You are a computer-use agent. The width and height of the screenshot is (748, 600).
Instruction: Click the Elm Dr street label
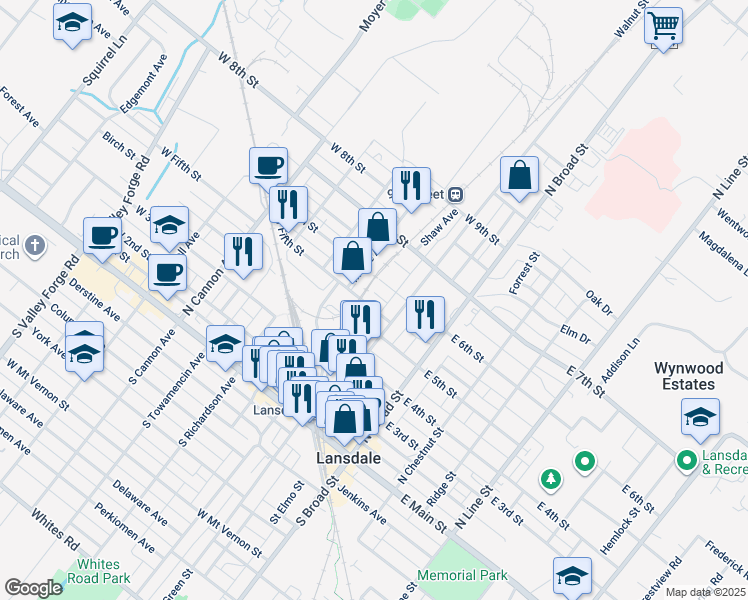point(575,334)
